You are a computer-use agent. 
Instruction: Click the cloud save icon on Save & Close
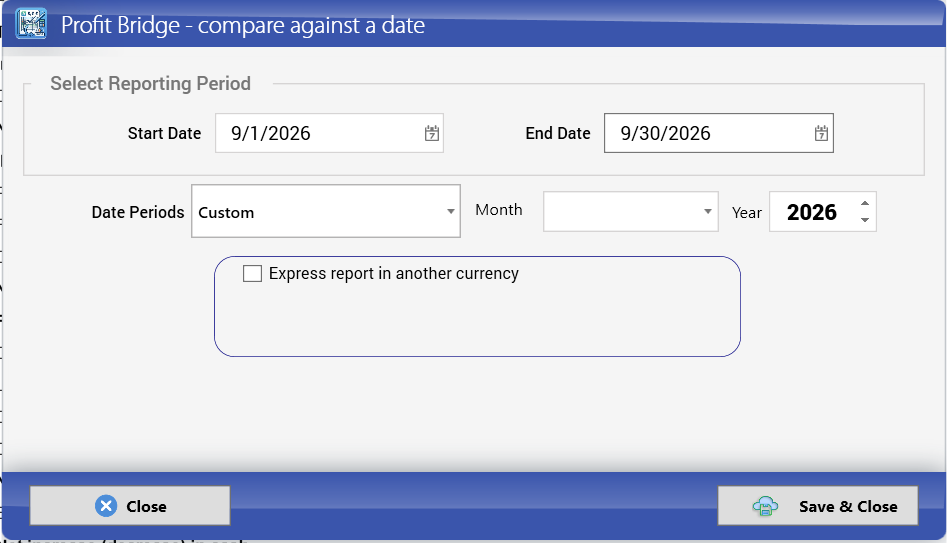[x=765, y=506]
